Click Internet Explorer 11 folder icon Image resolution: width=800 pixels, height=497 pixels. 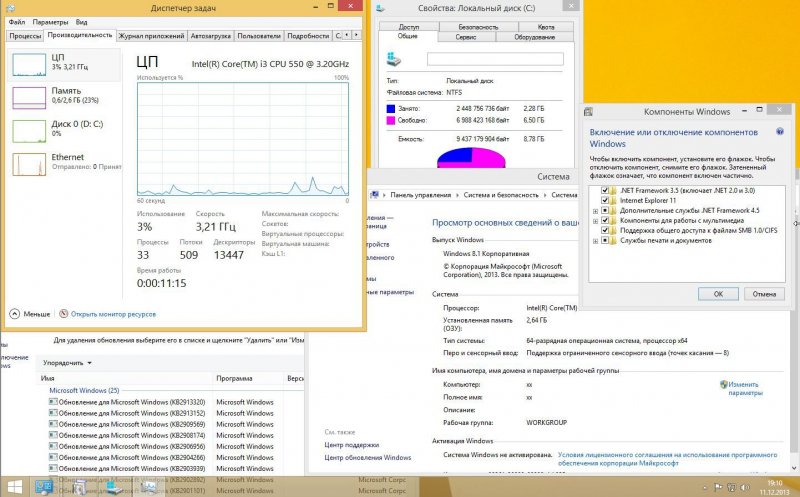pyautogui.click(x=614, y=200)
